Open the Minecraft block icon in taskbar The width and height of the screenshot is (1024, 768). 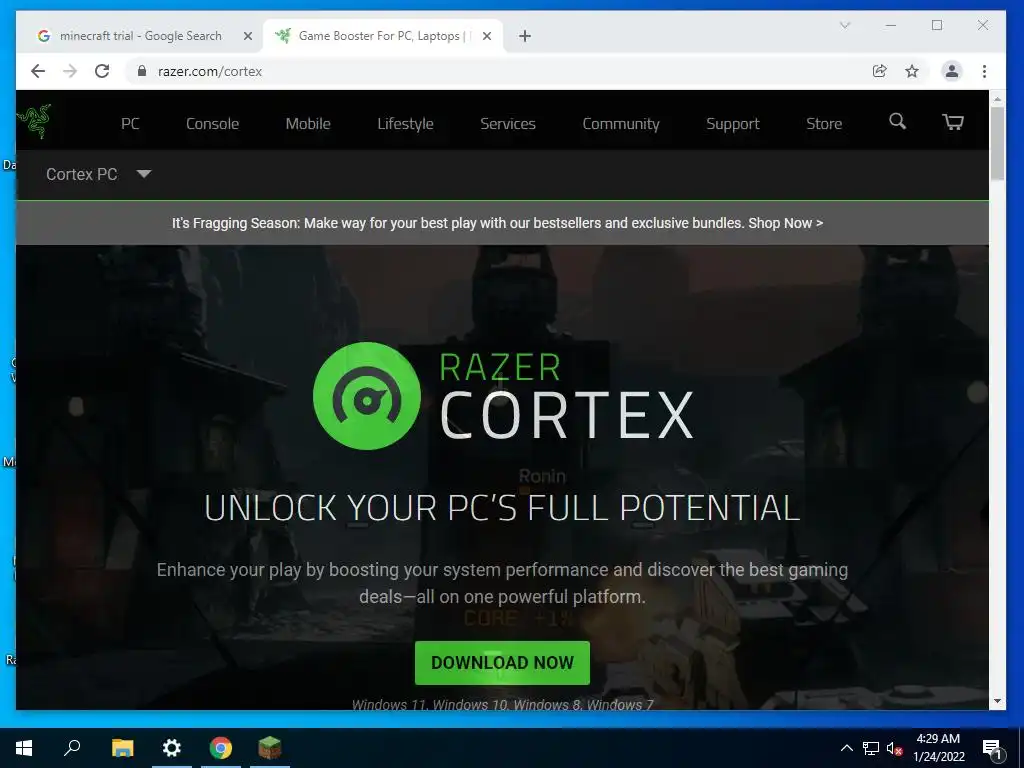click(270, 748)
